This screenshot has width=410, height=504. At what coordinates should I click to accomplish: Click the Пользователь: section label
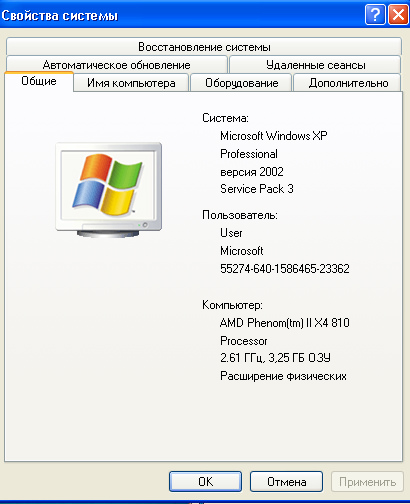[x=240, y=215]
